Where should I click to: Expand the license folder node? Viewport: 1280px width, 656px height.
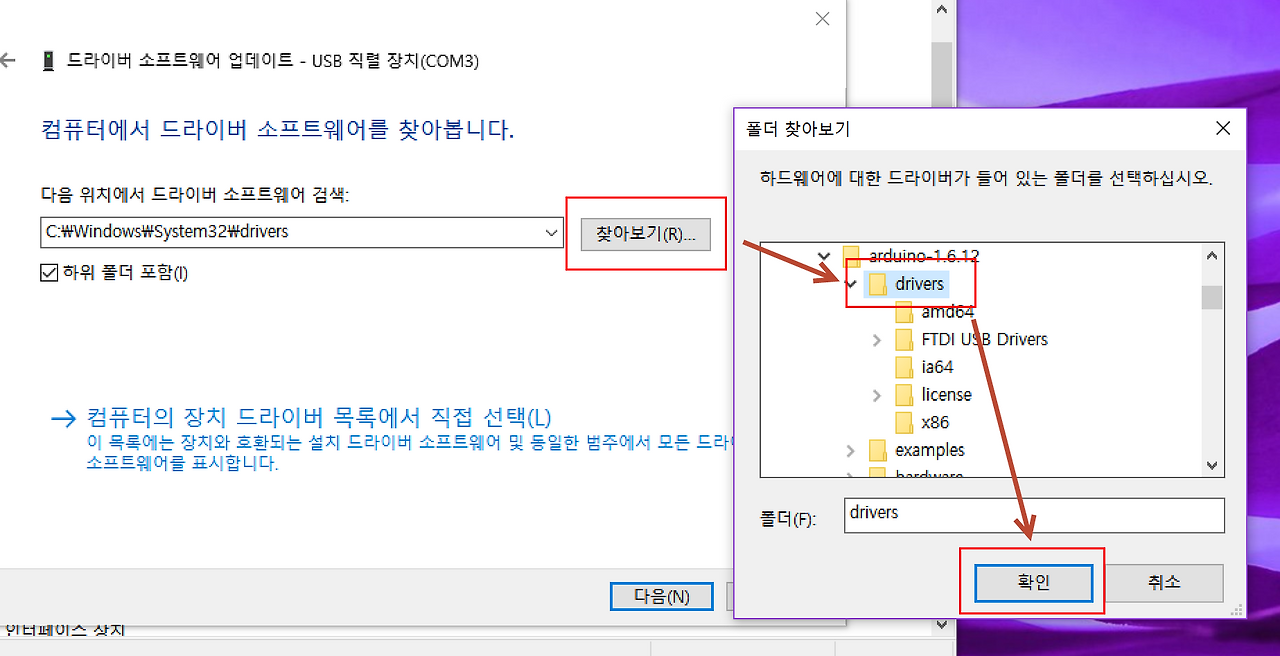coord(877,395)
